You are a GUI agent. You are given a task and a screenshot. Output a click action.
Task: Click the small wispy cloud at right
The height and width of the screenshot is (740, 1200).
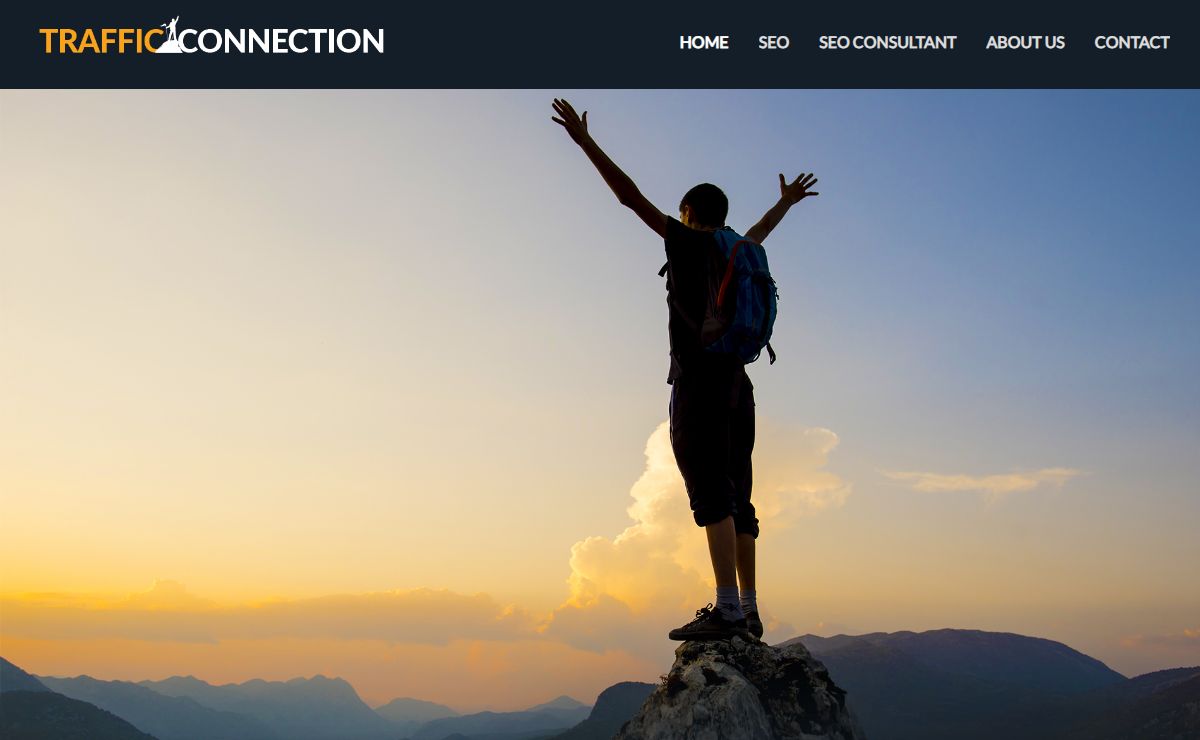click(985, 482)
